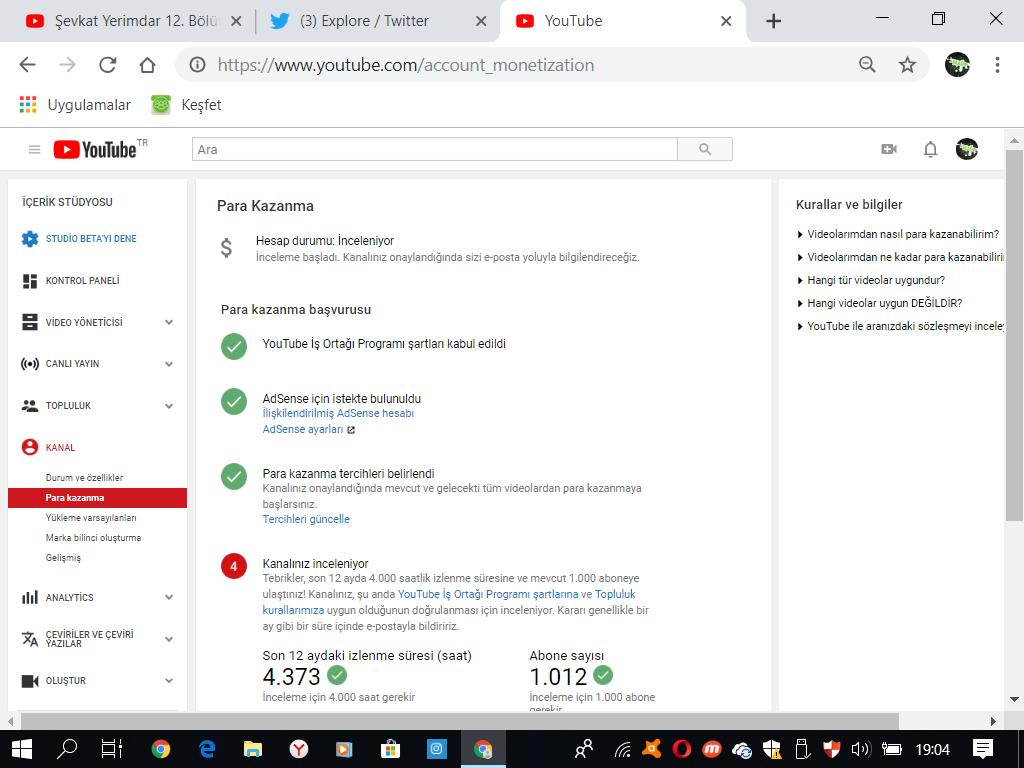Expand the Oluştur section chevron

169,680
